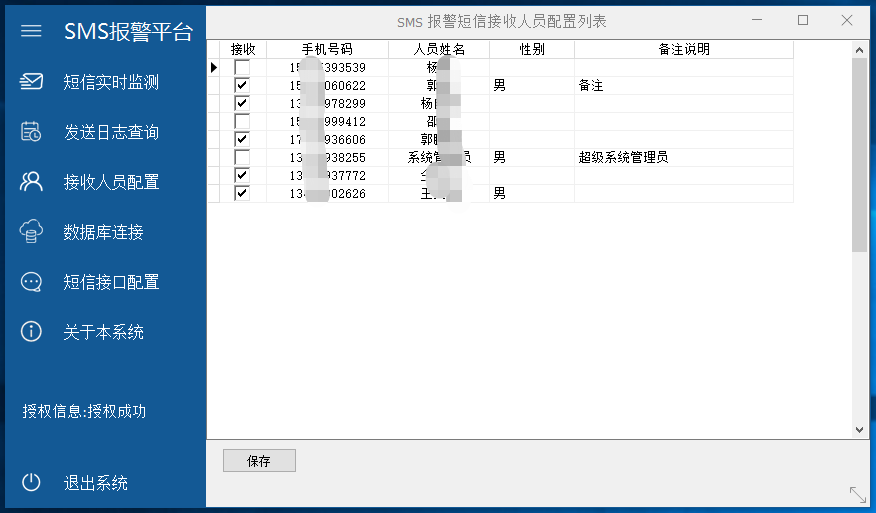876x513 pixels.
Task: Click the 备注说明 column header
Action: tap(684, 49)
